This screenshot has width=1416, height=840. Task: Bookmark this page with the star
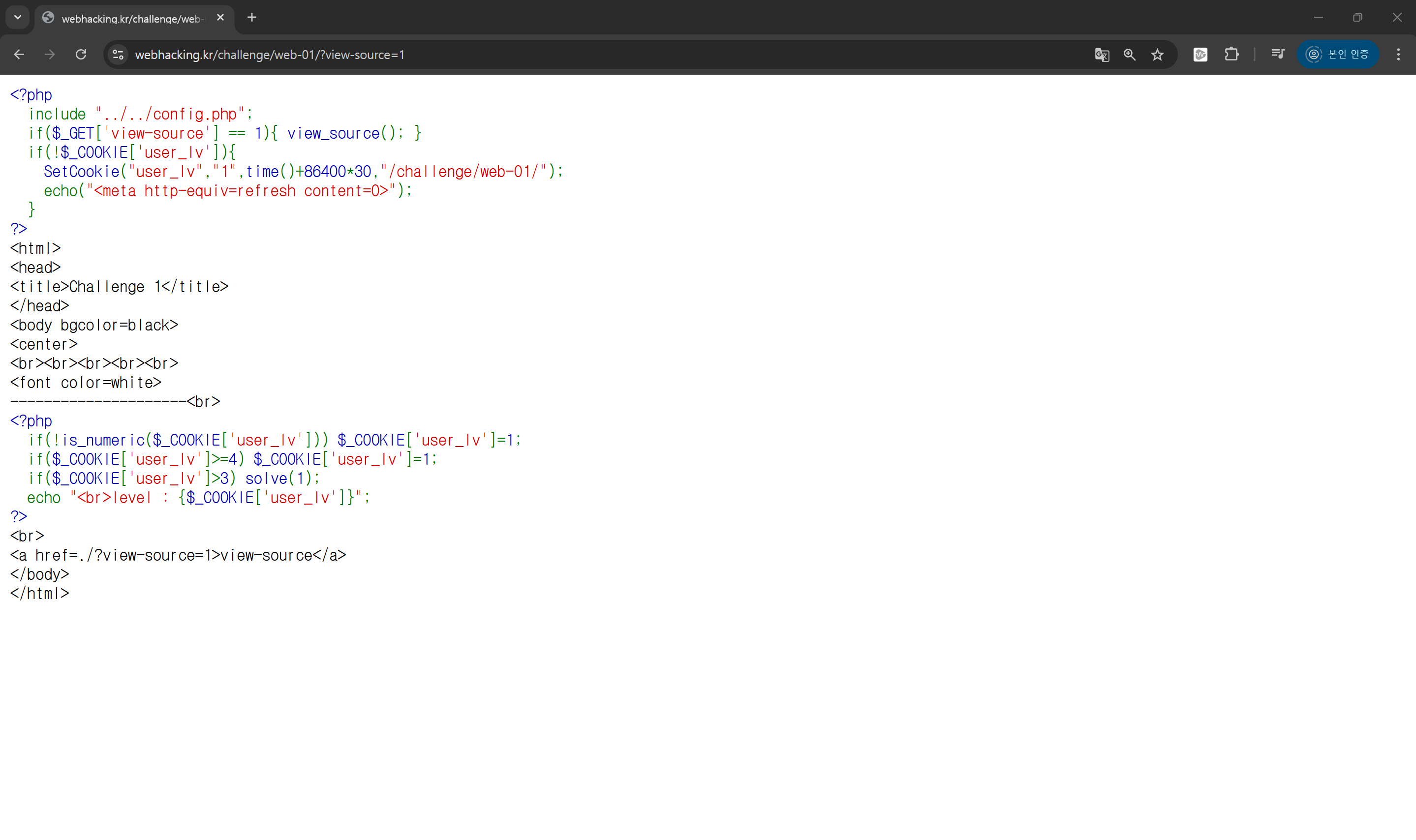coord(1157,55)
